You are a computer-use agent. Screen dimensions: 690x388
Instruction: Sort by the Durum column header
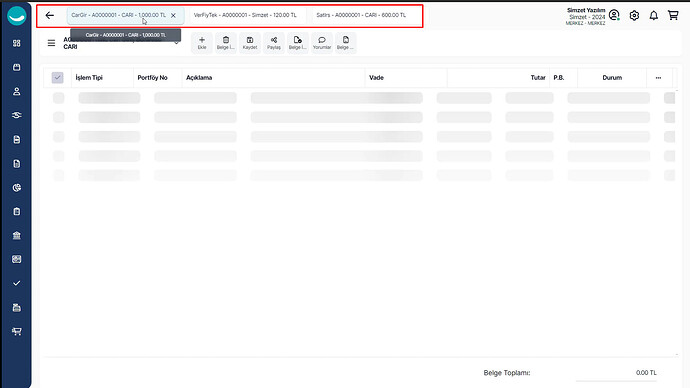tap(612, 78)
